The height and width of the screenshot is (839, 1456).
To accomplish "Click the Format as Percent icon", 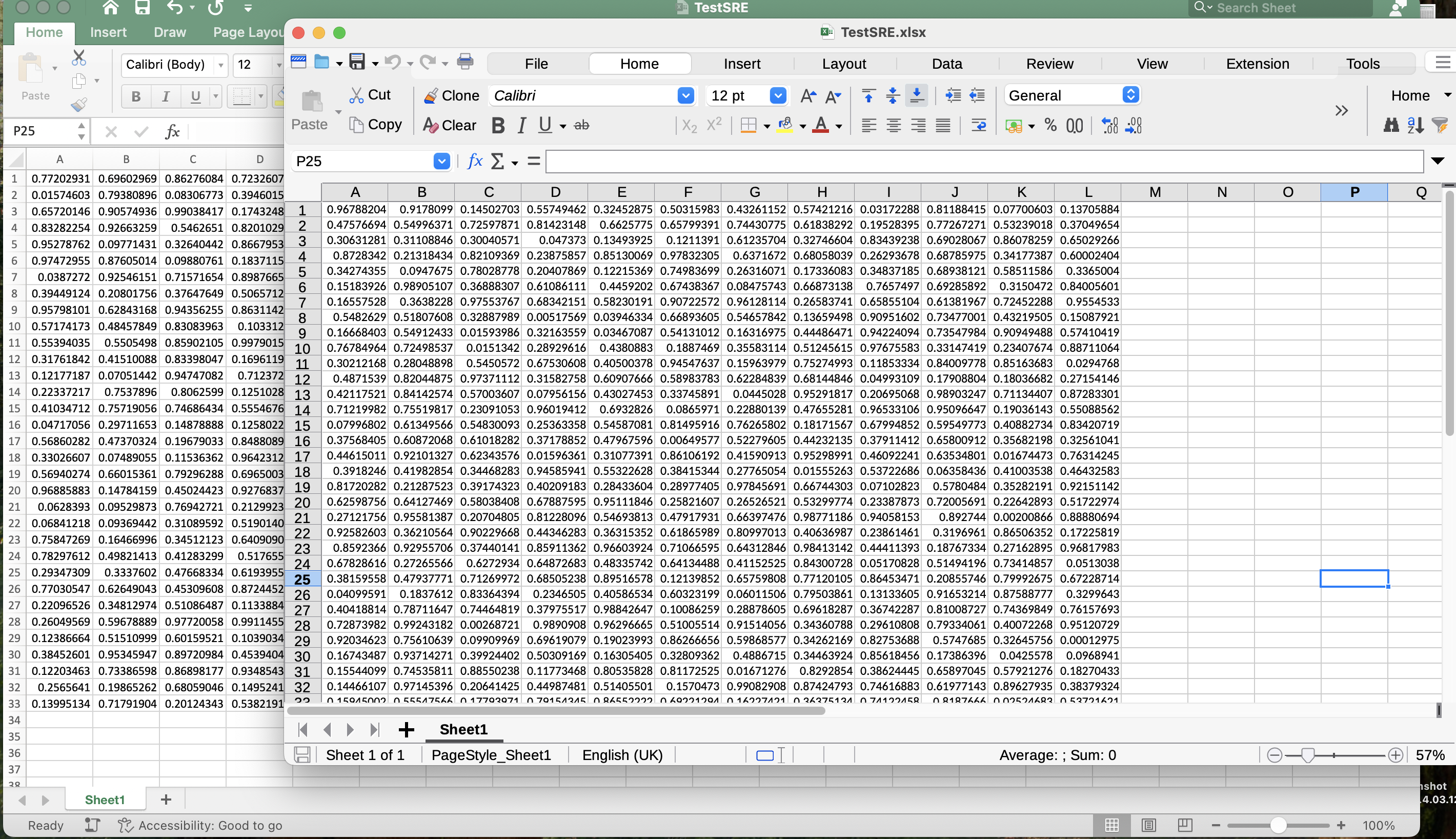I will coord(1050,125).
